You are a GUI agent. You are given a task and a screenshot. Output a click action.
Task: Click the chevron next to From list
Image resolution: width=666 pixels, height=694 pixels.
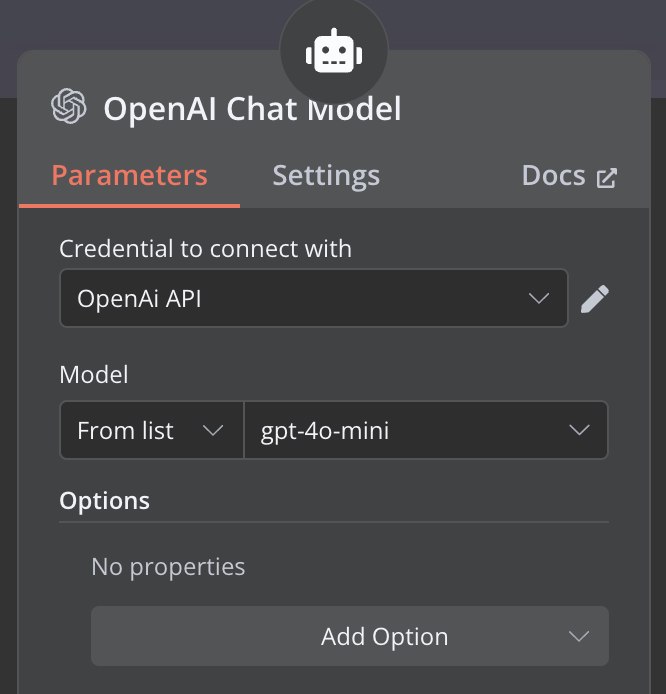tap(213, 430)
